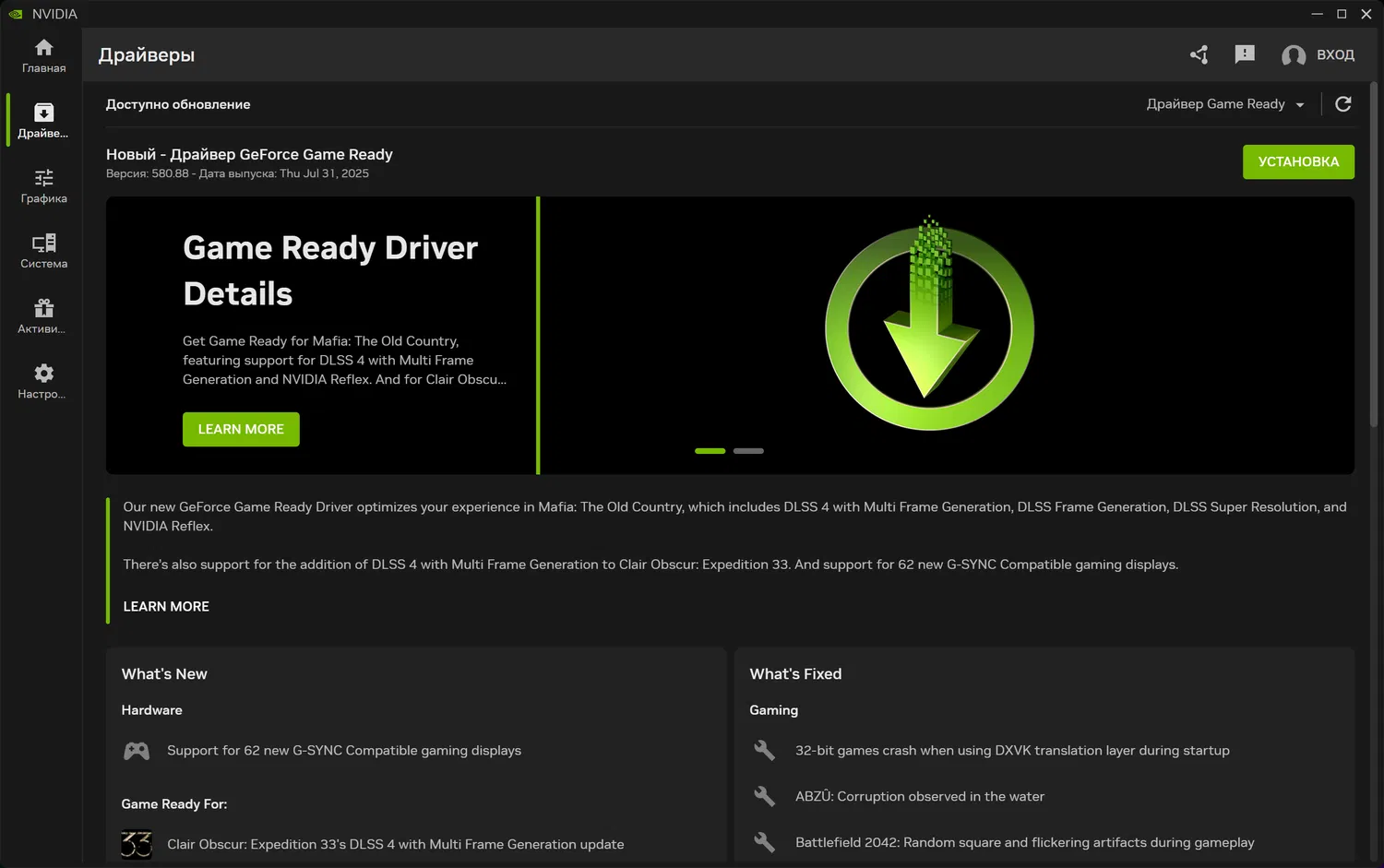Click the gamepad icon for G-SYNC displays
This screenshot has height=868, width=1384.
[137, 751]
